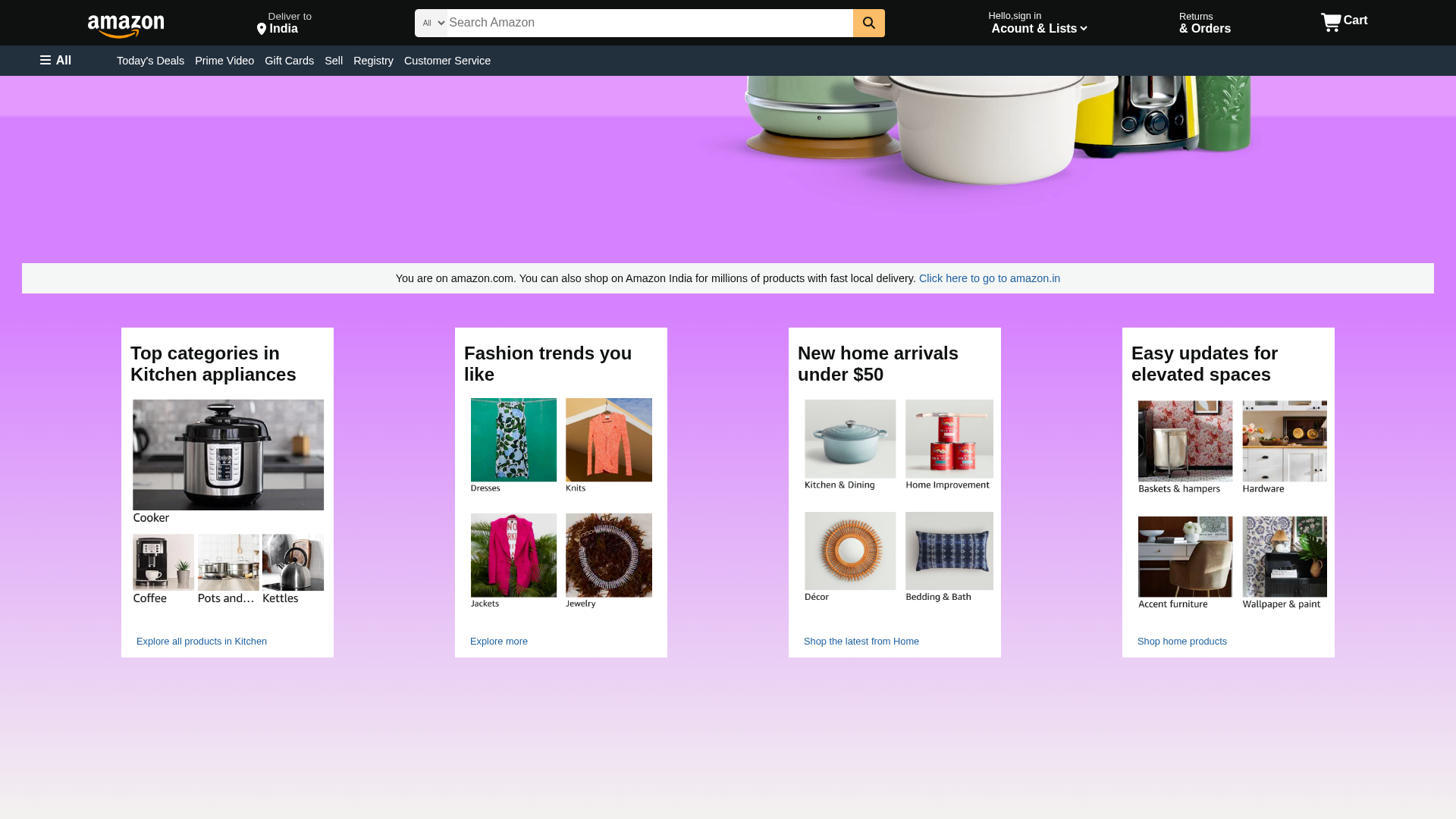Open the shopping Cart
1456x819 pixels.
pyautogui.click(x=1344, y=22)
